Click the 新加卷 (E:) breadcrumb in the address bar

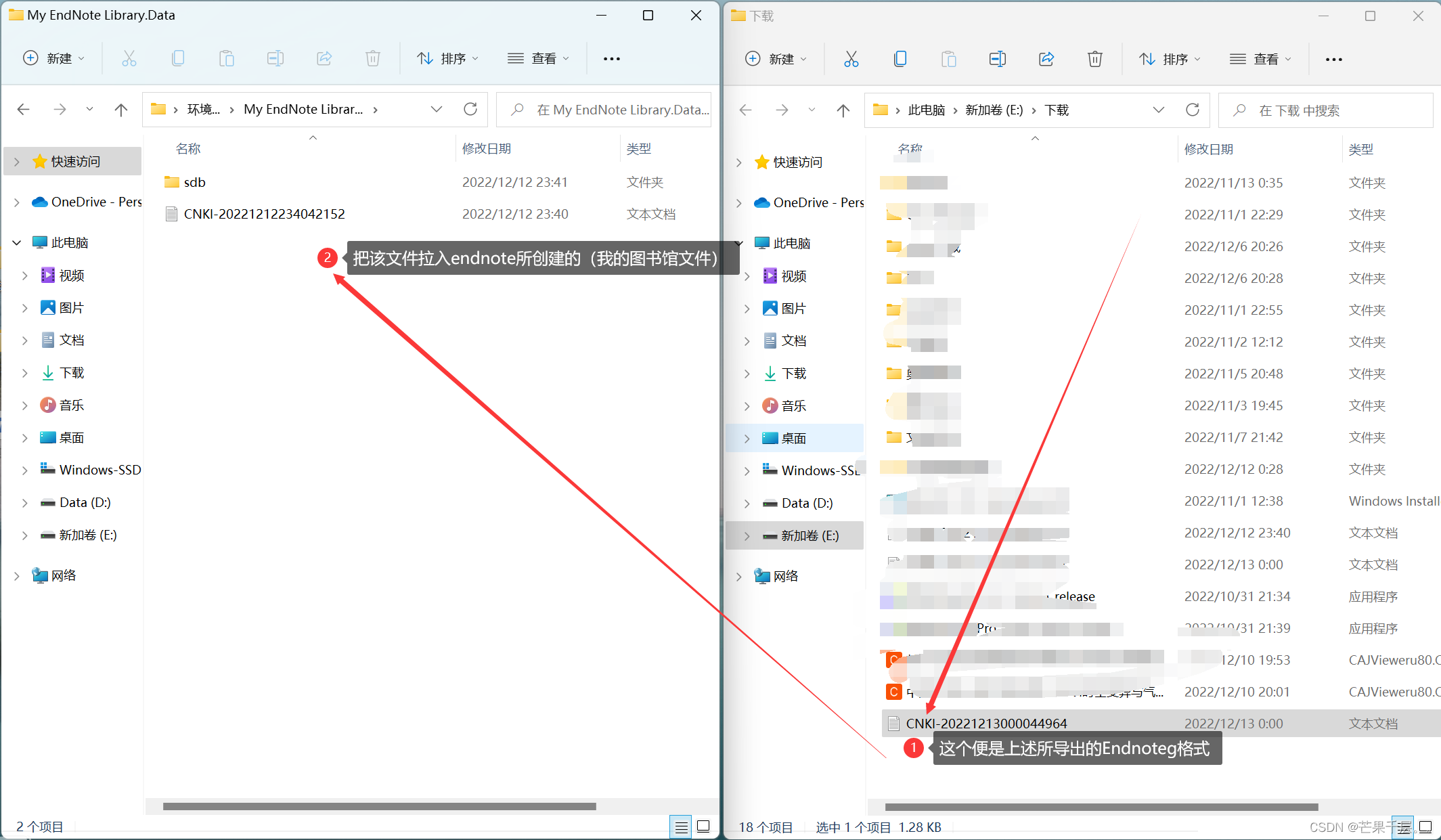[x=994, y=110]
